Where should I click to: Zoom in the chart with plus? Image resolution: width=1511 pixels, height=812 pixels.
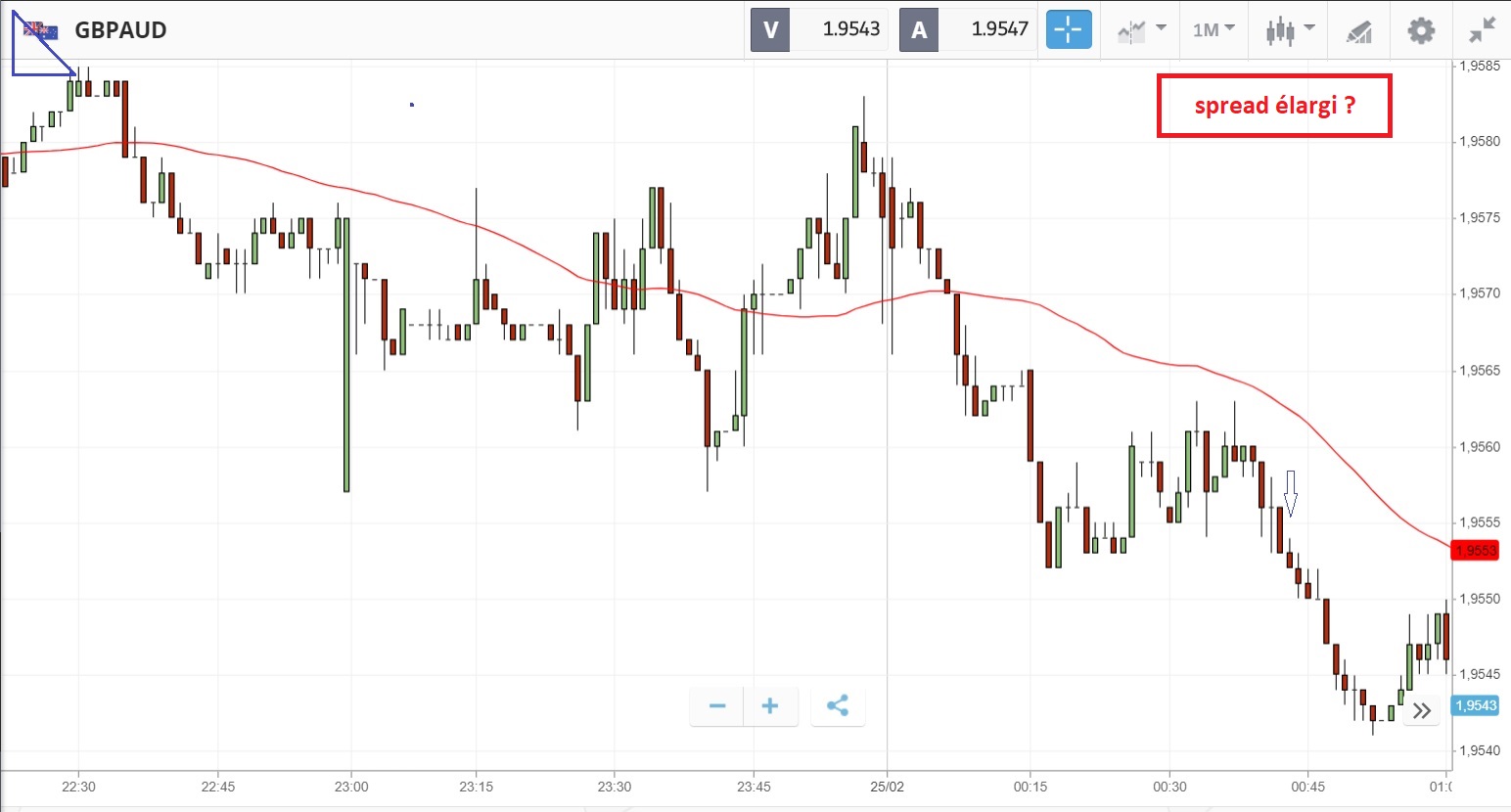pos(770,706)
